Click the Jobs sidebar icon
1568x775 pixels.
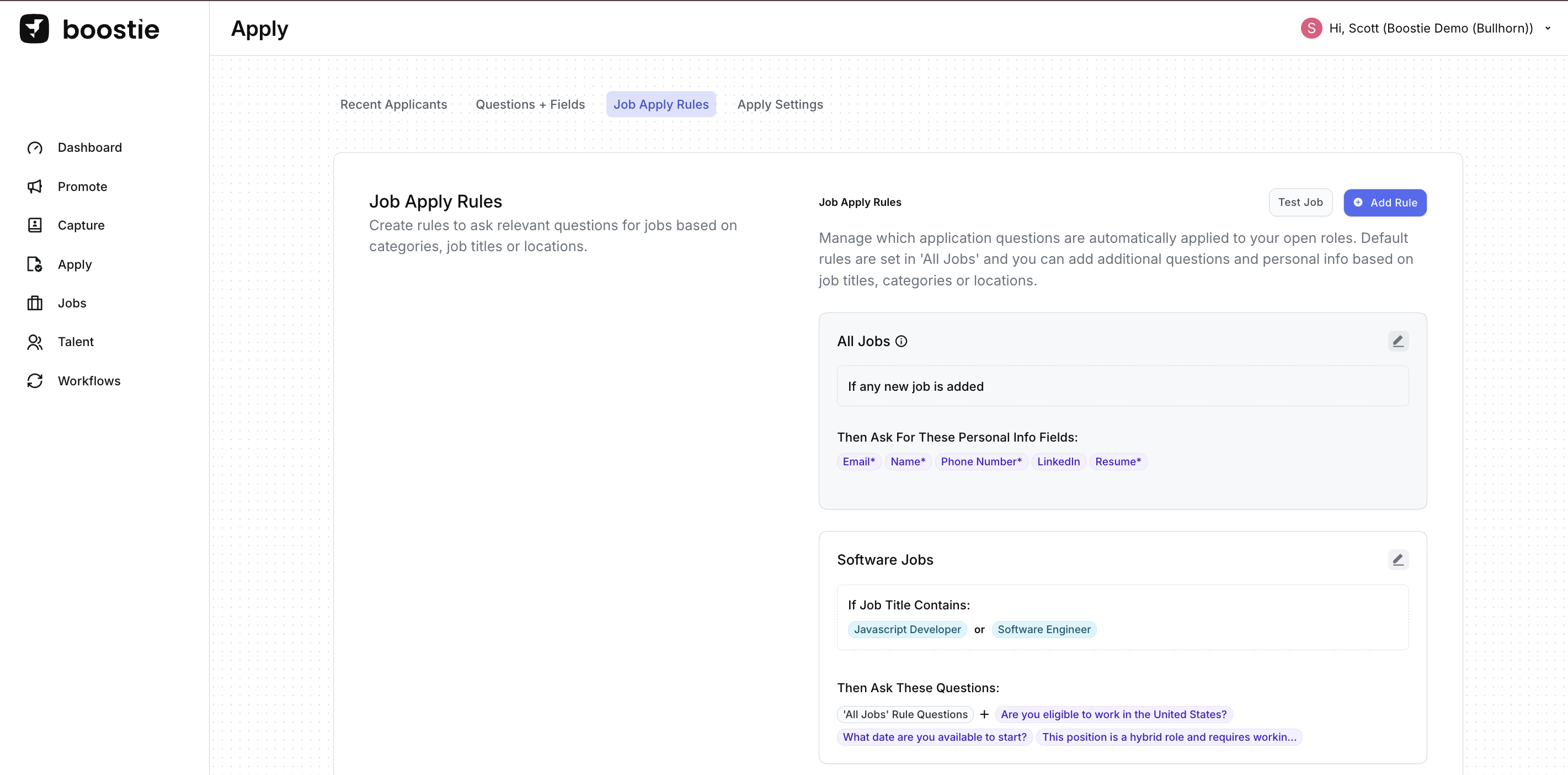click(x=35, y=303)
